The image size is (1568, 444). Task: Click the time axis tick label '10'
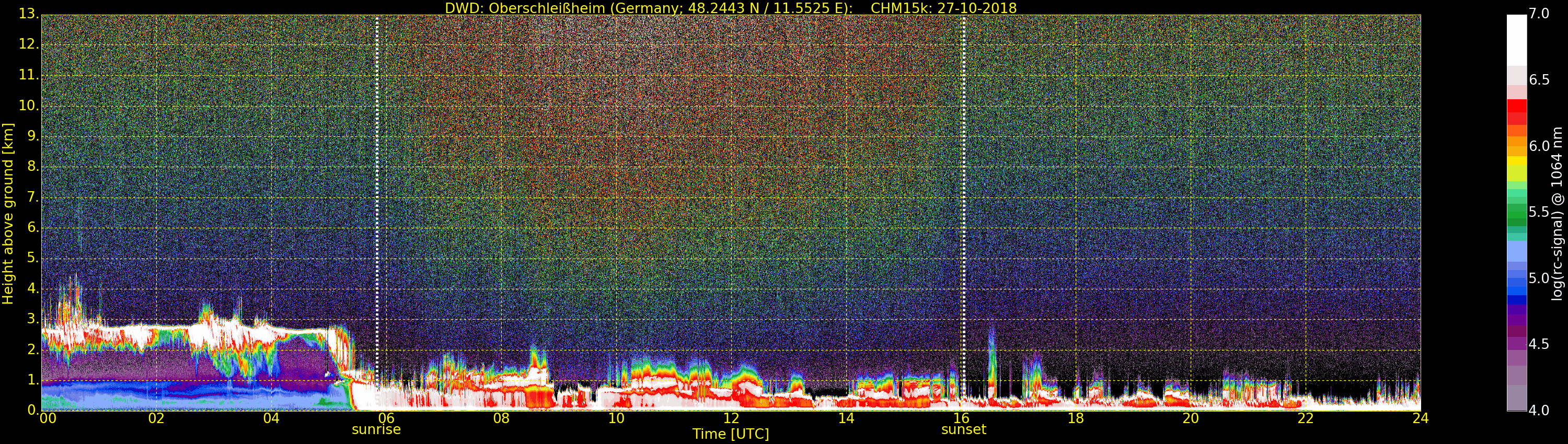click(x=616, y=418)
